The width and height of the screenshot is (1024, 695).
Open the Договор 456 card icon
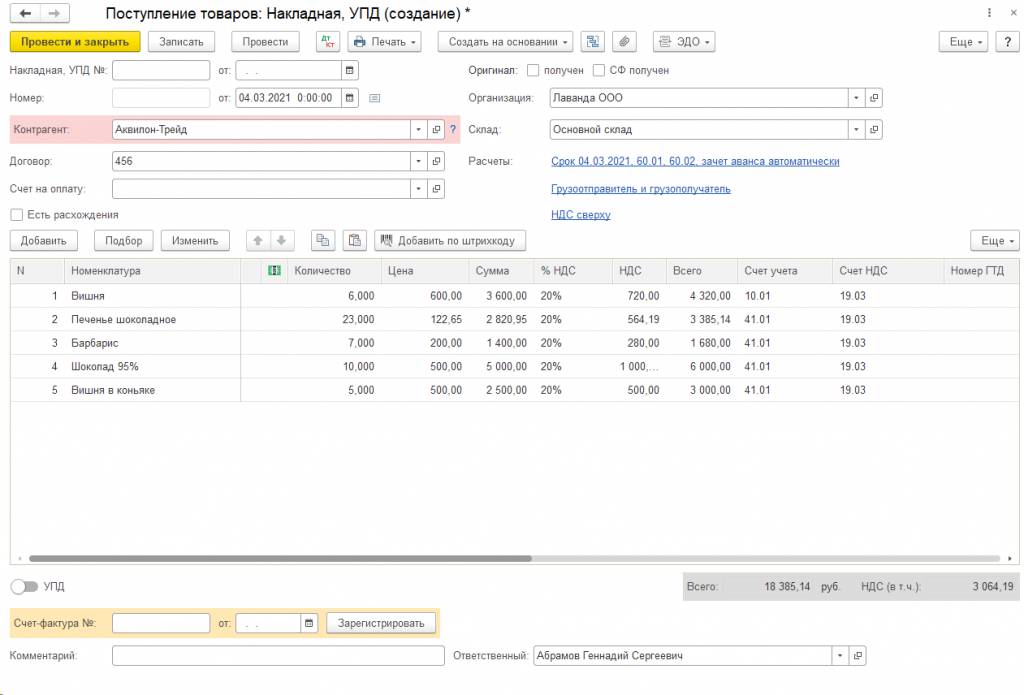[436, 161]
